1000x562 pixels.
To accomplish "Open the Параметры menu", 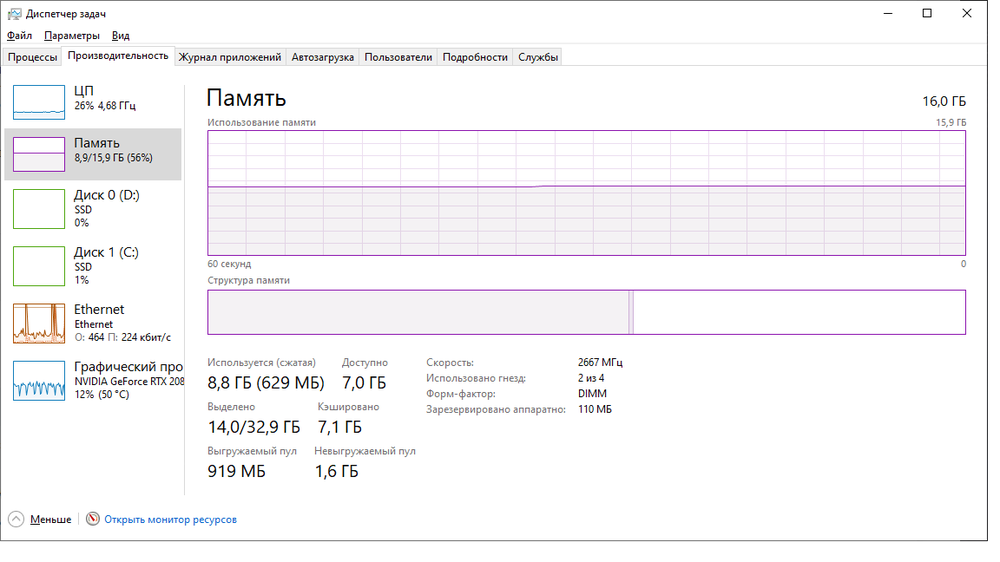I will (71, 35).
